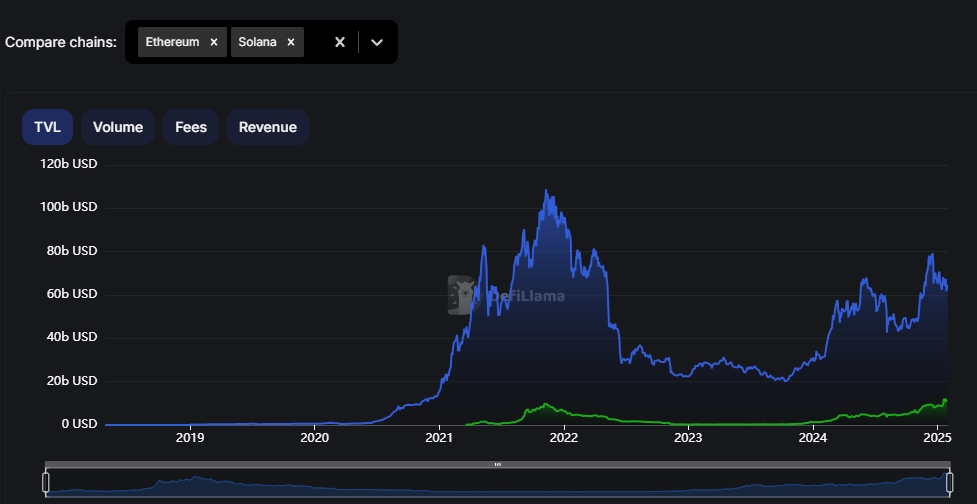This screenshot has height=504, width=977.
Task: Click the Ethereum chip label
Action: point(172,42)
